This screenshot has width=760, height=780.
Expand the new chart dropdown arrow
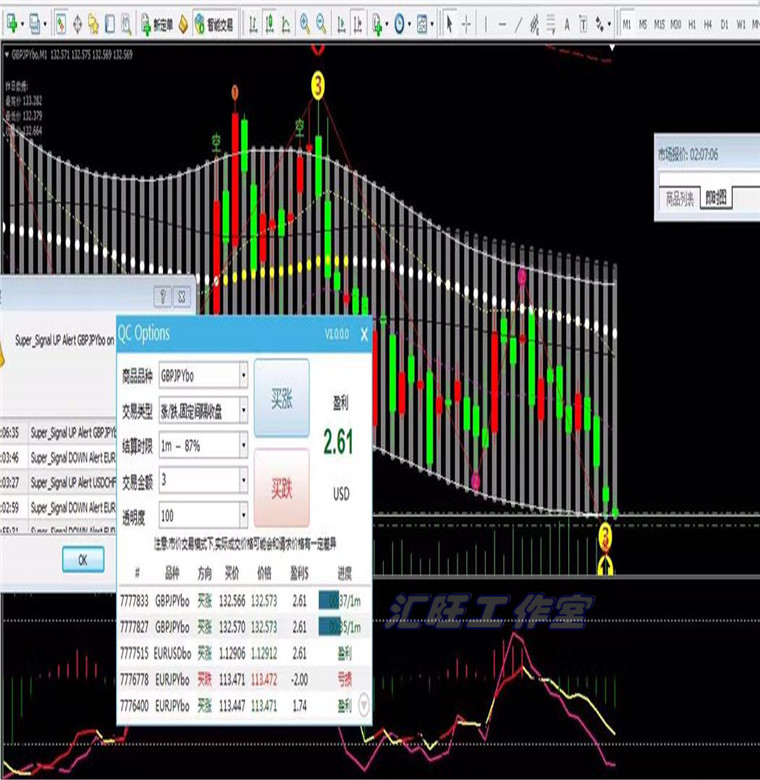[x=22, y=23]
